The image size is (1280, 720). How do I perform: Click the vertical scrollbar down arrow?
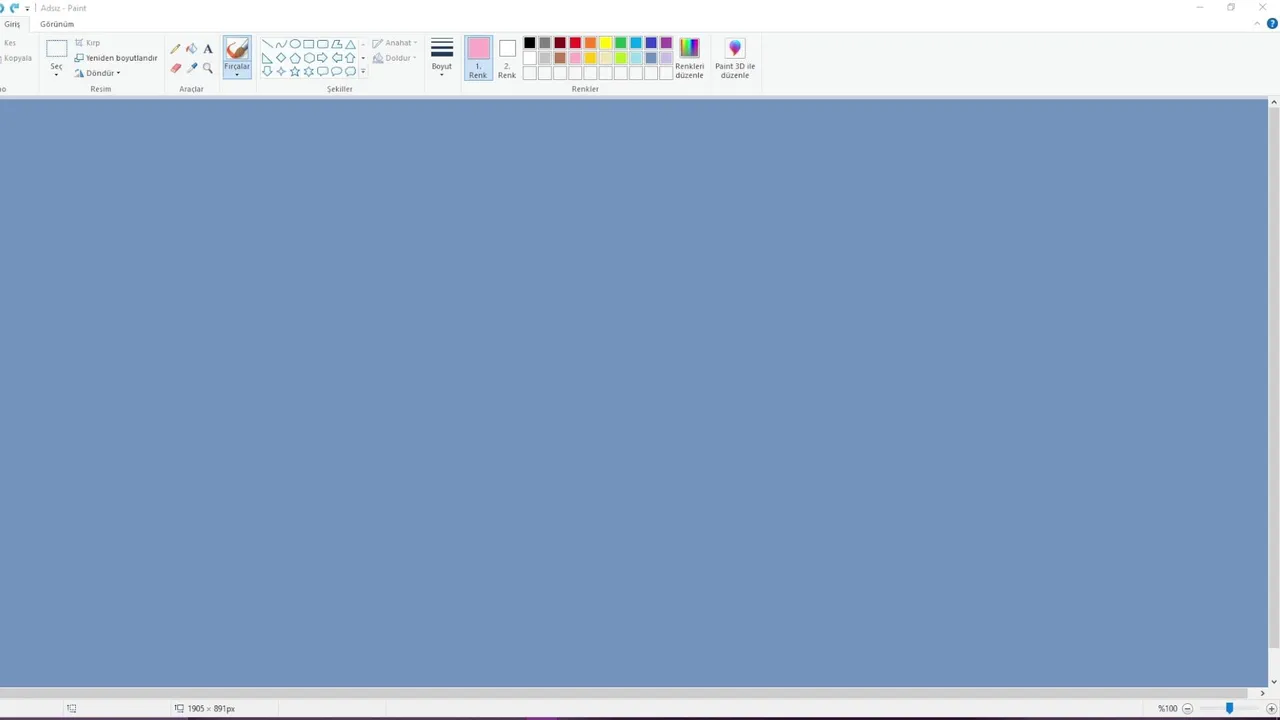point(1273,682)
